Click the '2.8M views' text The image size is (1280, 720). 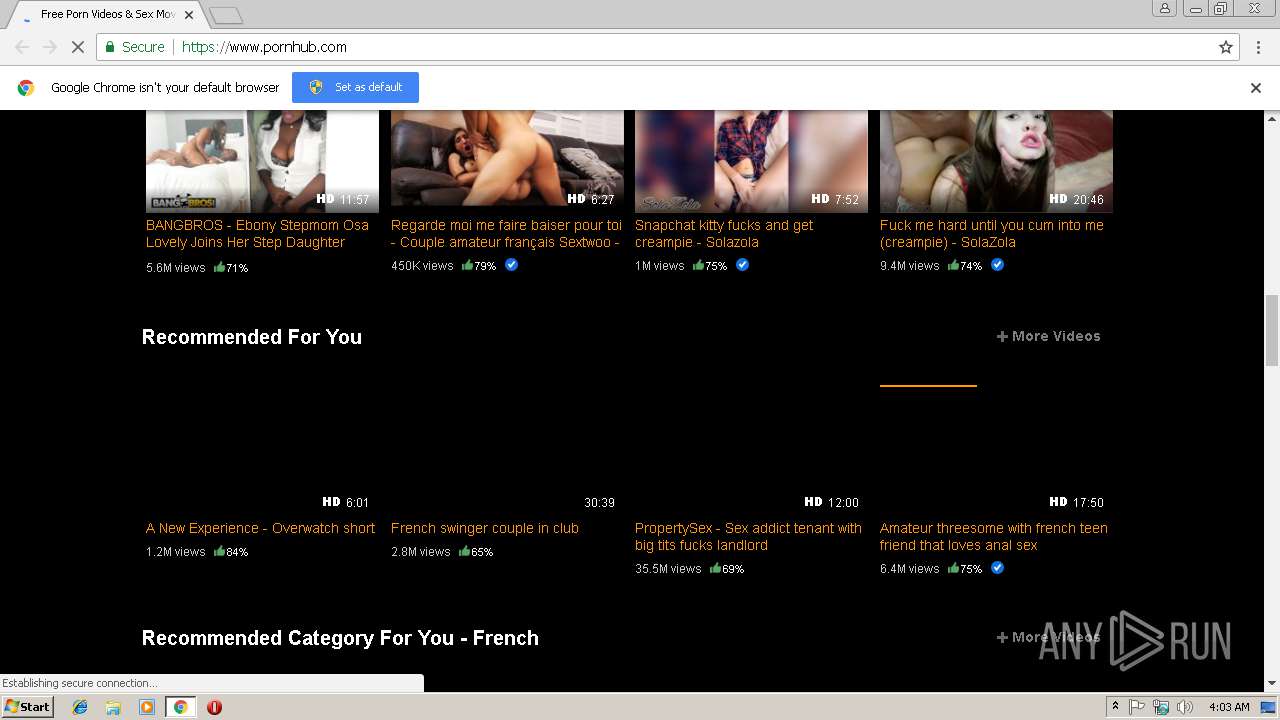tap(420, 551)
